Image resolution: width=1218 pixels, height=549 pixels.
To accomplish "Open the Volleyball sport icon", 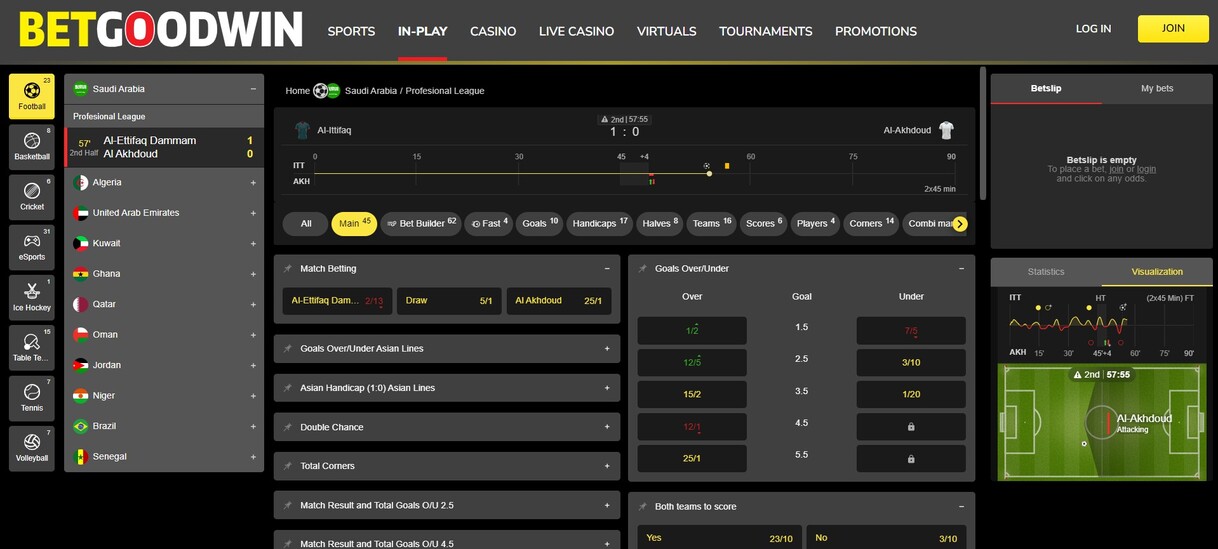I will point(32,449).
